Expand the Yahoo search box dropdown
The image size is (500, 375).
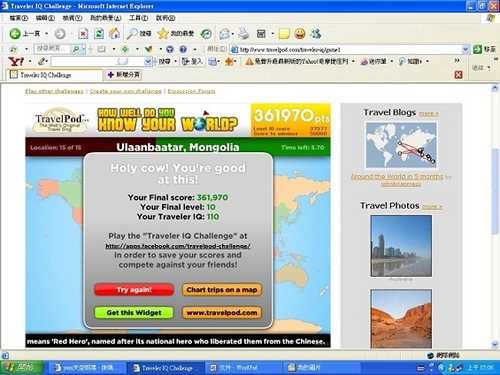(x=148, y=61)
